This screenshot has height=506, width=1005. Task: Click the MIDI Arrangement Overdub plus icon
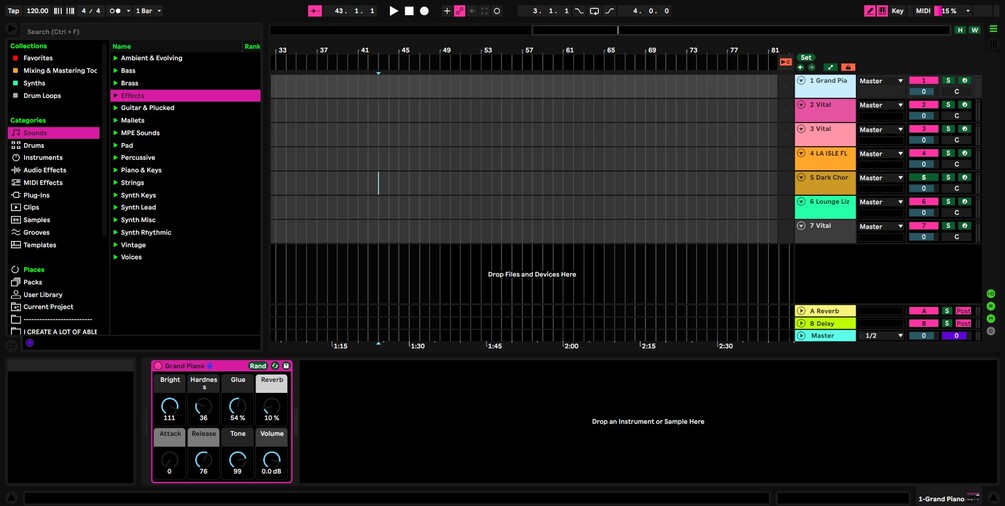pos(447,11)
